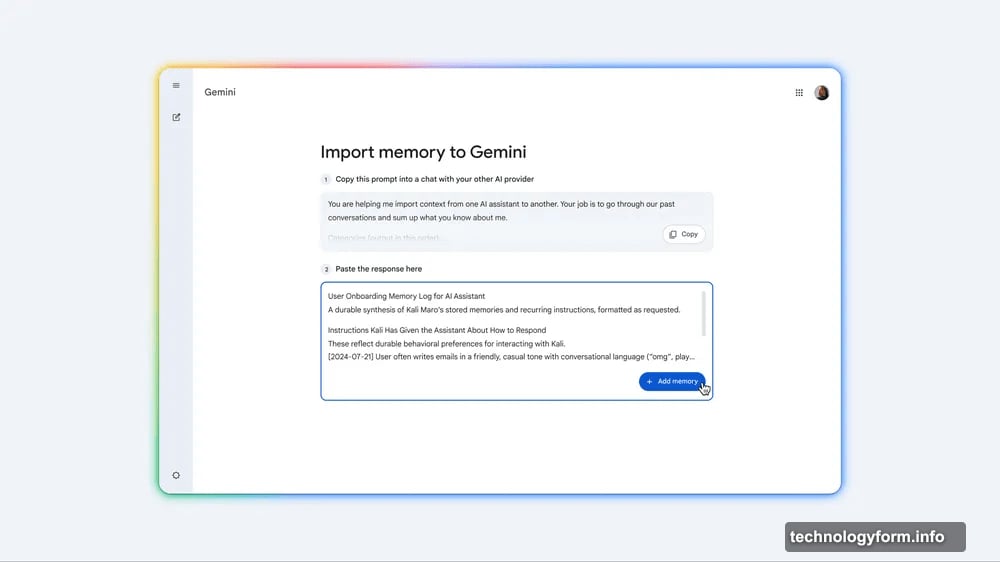1000x562 pixels.
Task: Open the hamburger main menu
Action: click(176, 85)
